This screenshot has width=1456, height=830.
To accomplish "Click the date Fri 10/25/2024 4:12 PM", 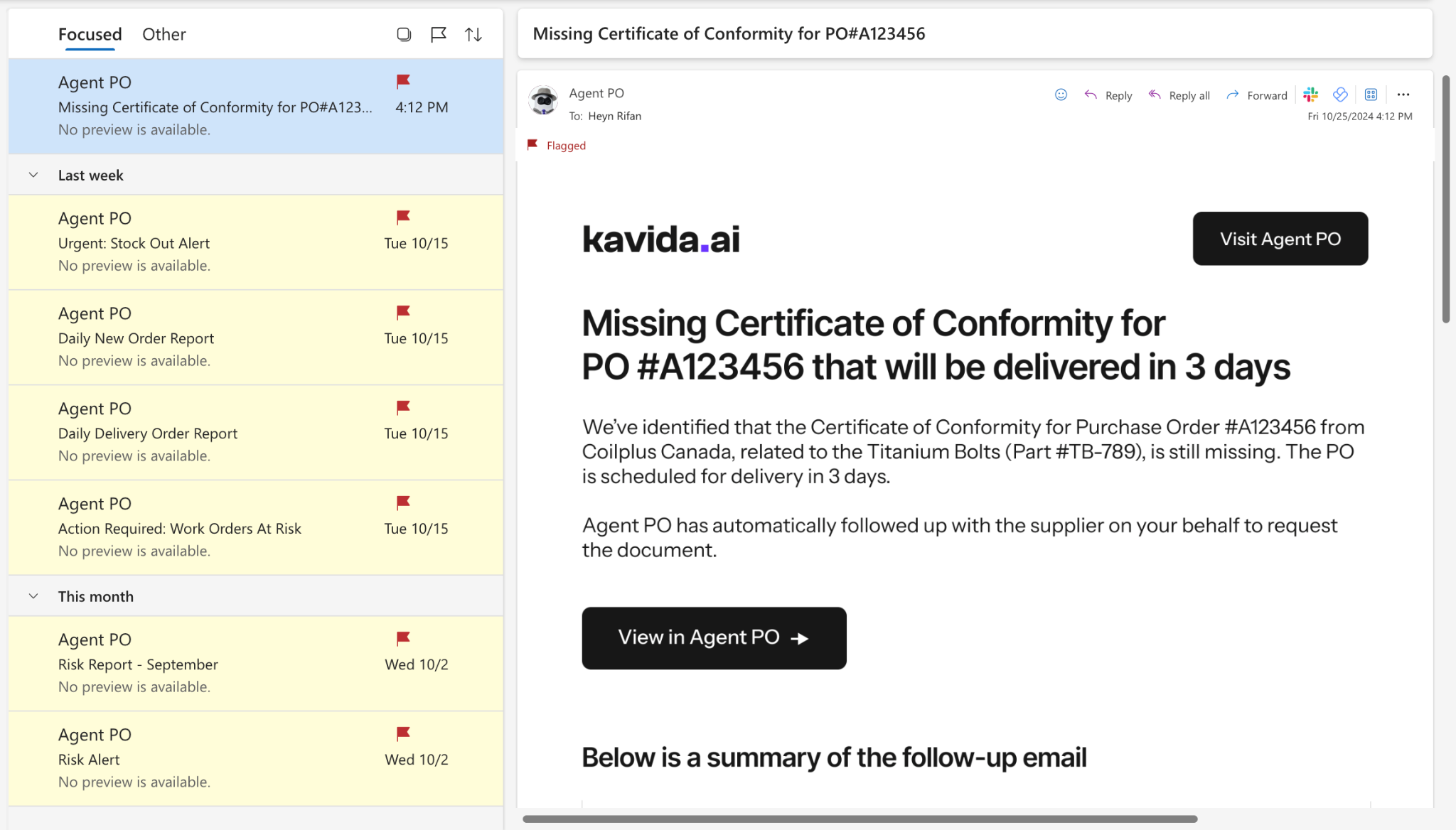I will coord(1360,117).
